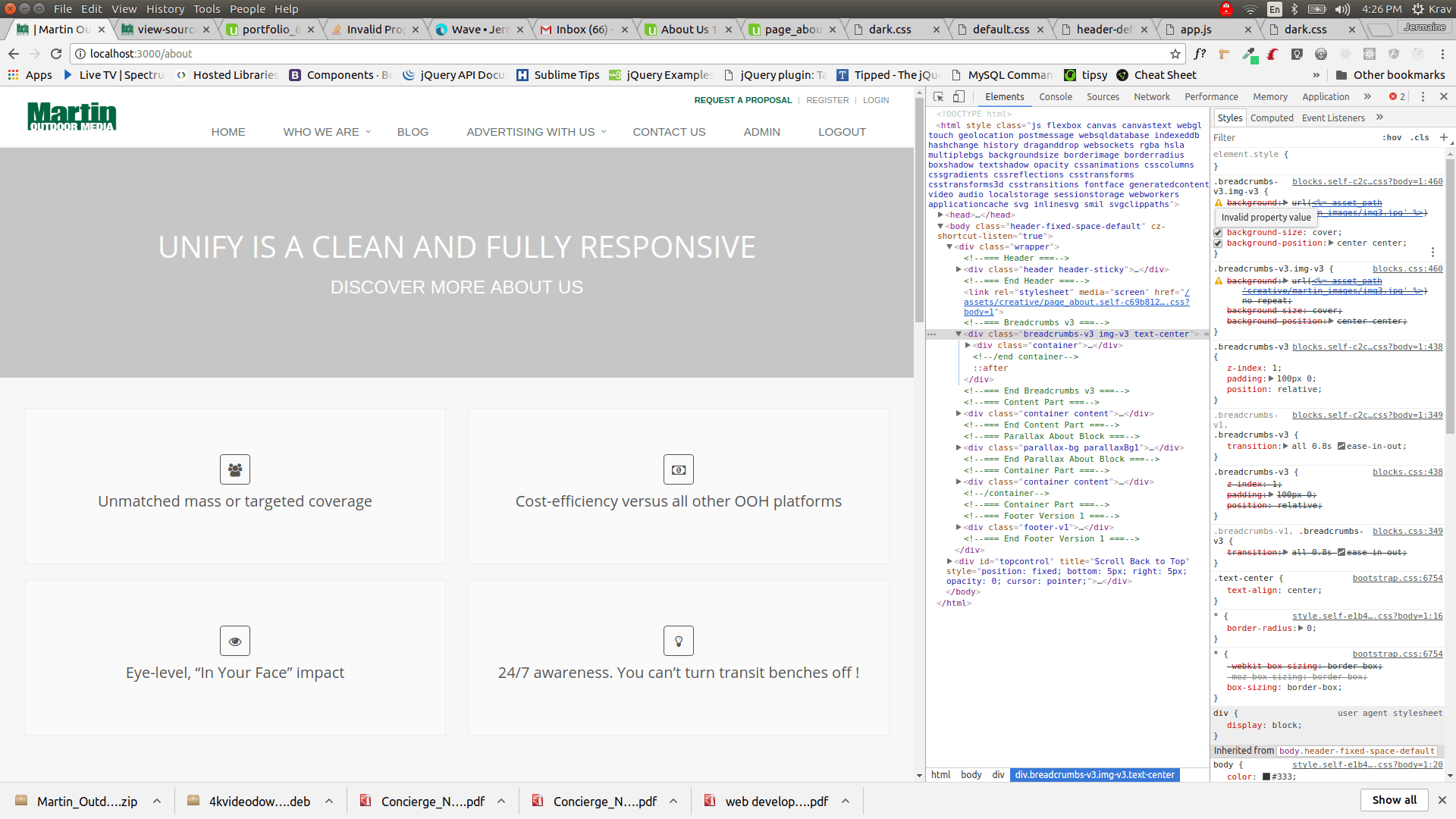Open the Computed styles tab
The image size is (1456, 819).
[x=1272, y=118]
